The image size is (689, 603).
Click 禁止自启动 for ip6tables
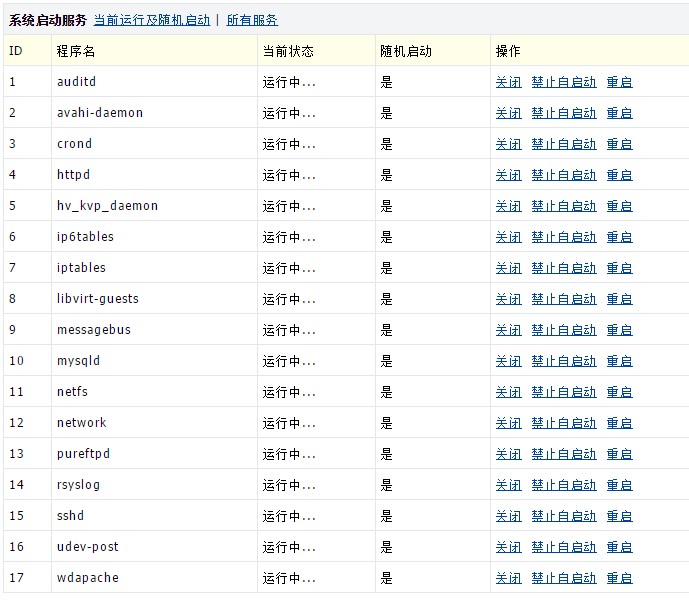click(564, 237)
